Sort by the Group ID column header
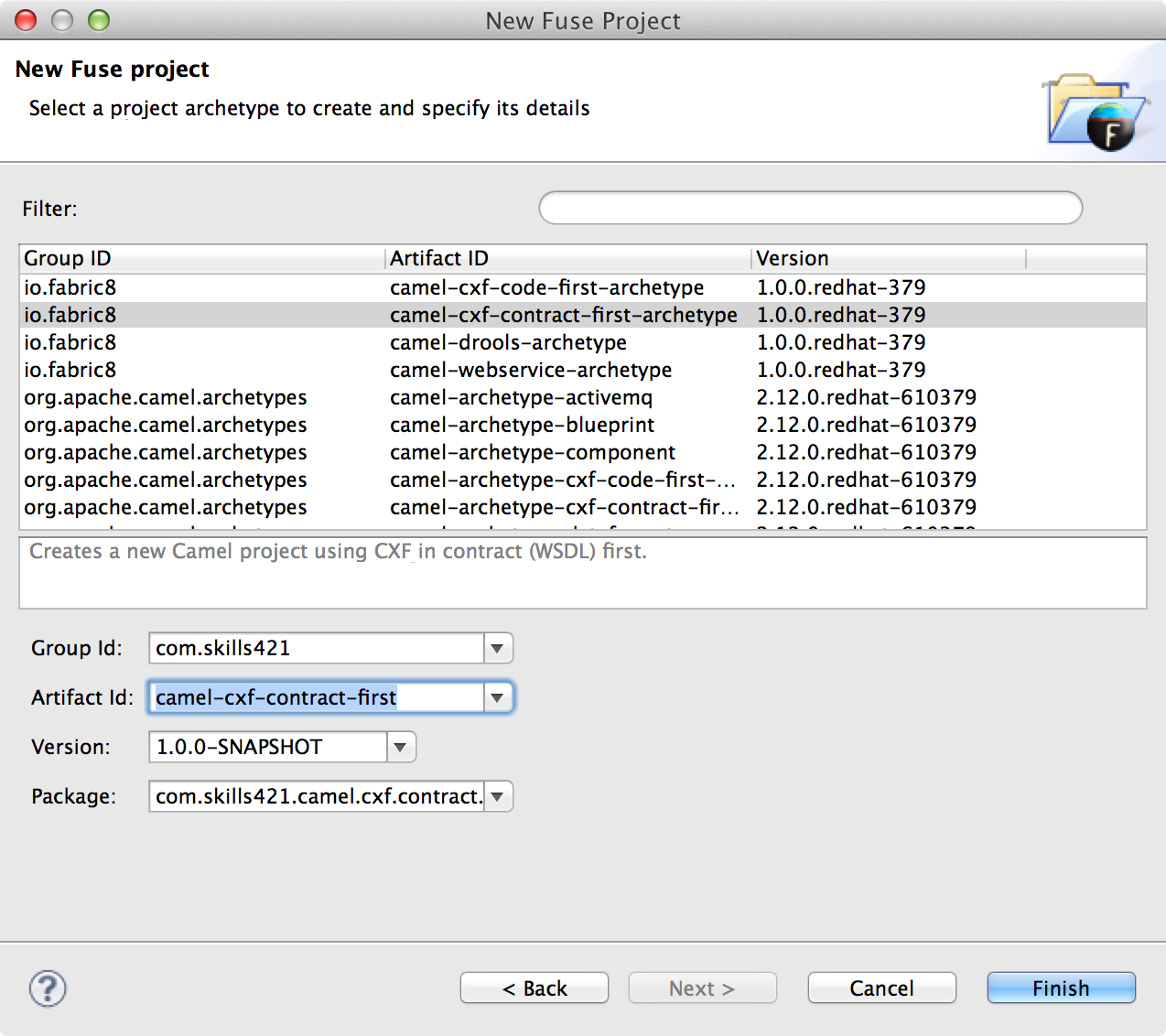 point(201,259)
